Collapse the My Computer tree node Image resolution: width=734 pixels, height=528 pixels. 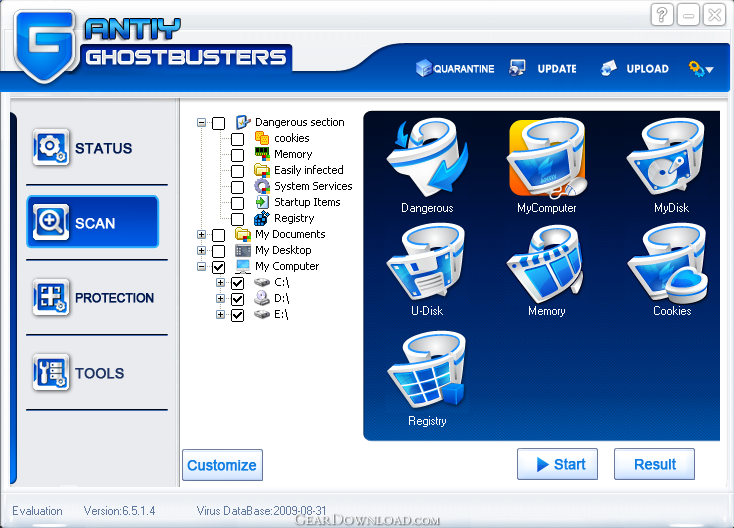tap(201, 266)
